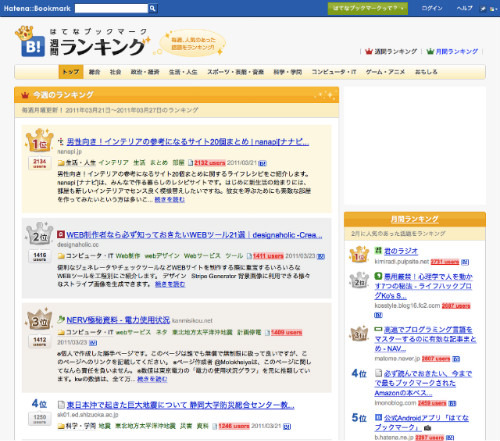
Task: Open the インテリア tag link
Action: point(113,163)
